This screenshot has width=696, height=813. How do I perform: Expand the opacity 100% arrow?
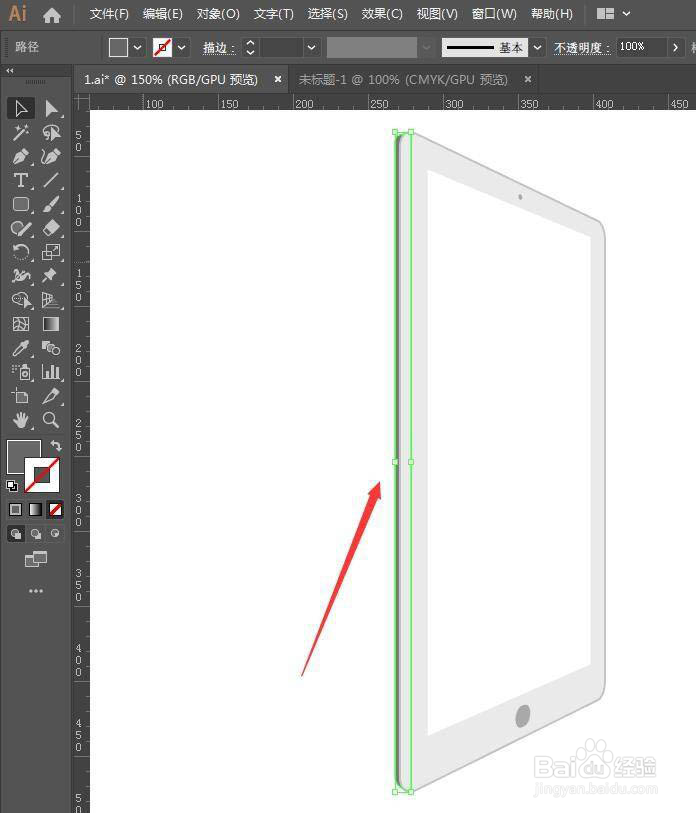coord(675,48)
